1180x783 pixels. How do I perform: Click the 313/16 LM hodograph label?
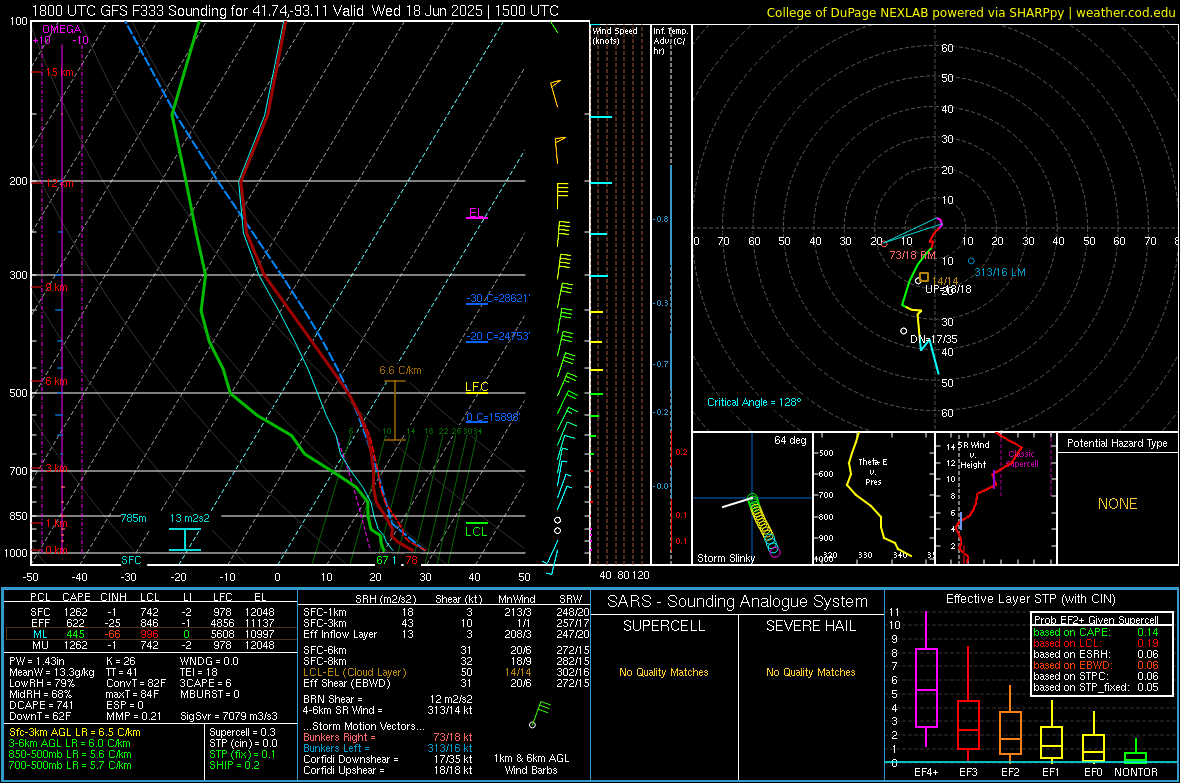tap(1000, 273)
